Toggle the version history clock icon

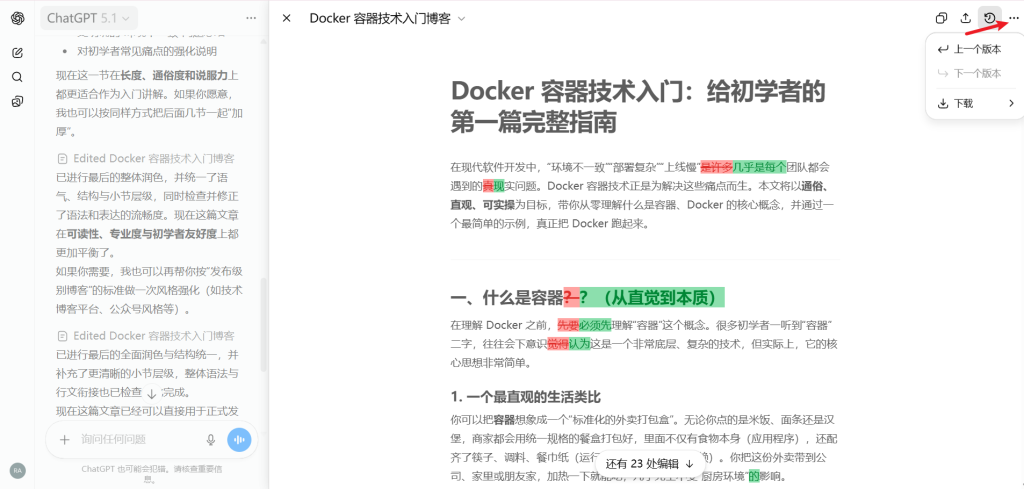[990, 18]
